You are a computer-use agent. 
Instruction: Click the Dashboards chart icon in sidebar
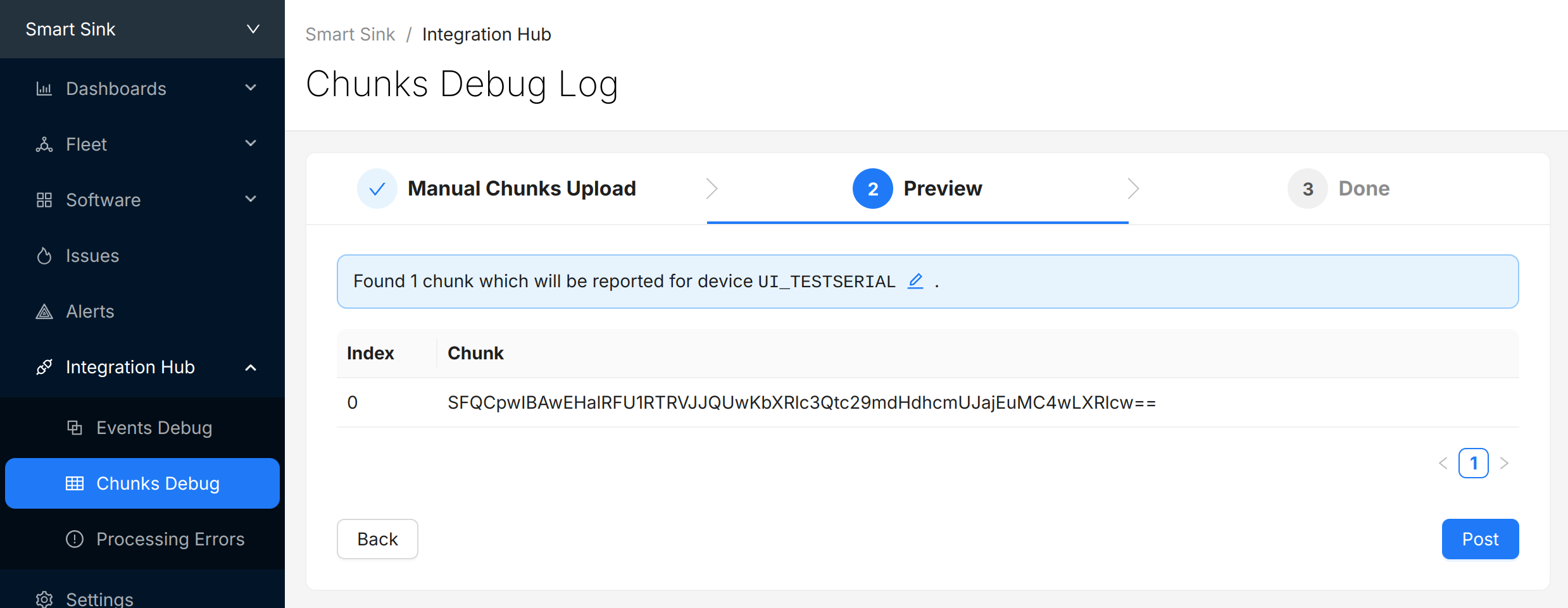pos(44,89)
